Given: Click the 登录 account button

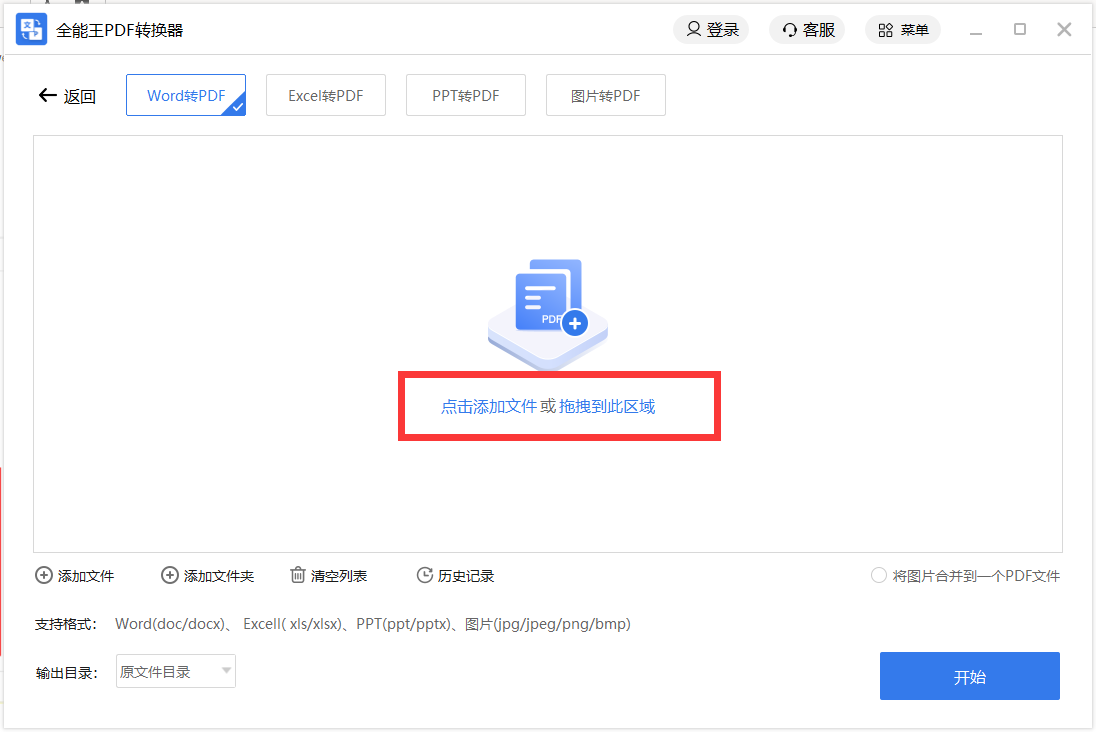Looking at the screenshot, I should coord(711,29).
